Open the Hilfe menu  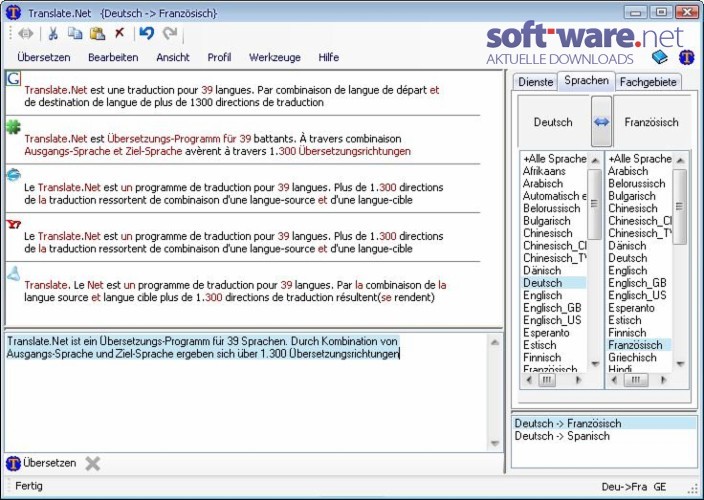[x=329, y=57]
